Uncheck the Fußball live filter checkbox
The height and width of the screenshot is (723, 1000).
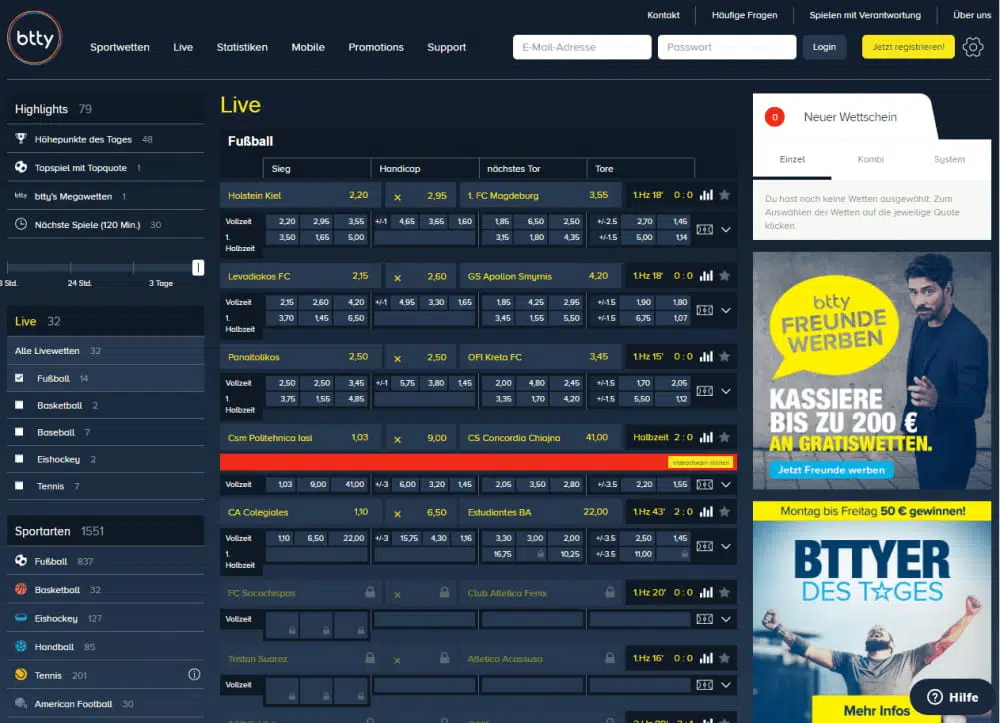click(x=19, y=378)
